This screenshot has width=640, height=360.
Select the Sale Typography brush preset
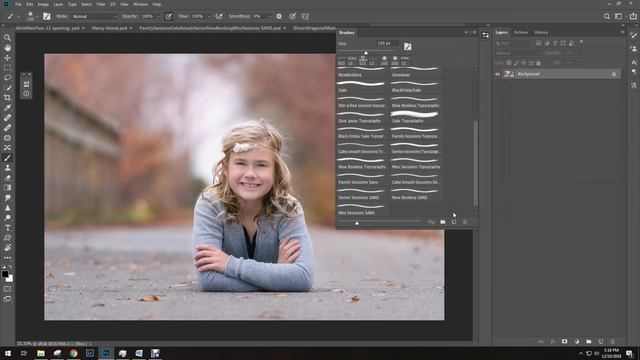(415, 117)
